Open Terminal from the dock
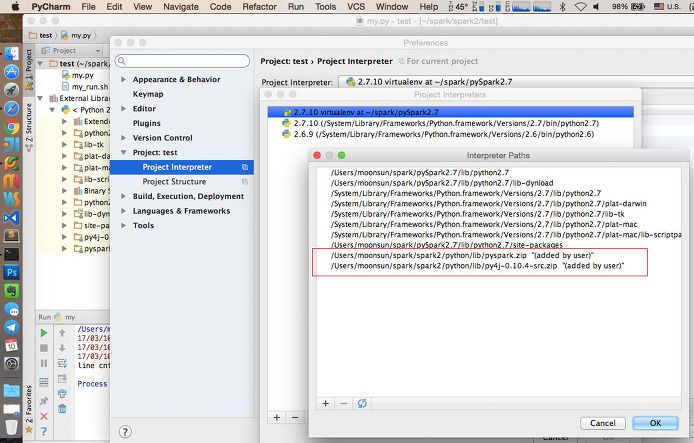The image size is (694, 443). tap(12, 254)
